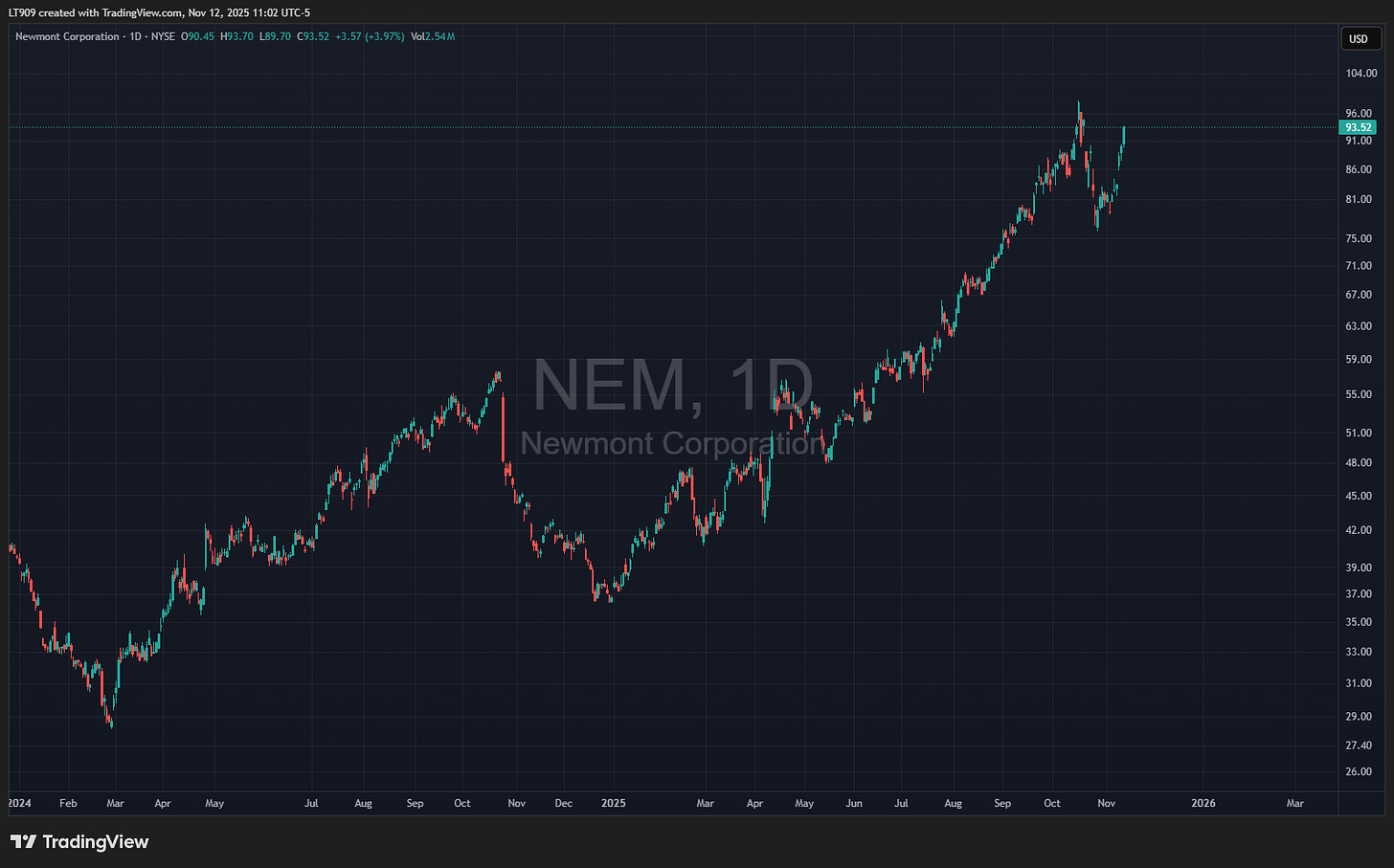Screen dimensions: 1394x868
Task: Click the 29.00 price axis label
Action: click(1359, 717)
